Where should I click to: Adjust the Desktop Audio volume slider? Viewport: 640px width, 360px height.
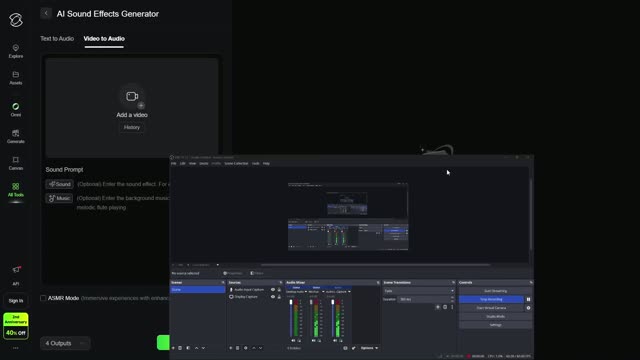click(291, 319)
